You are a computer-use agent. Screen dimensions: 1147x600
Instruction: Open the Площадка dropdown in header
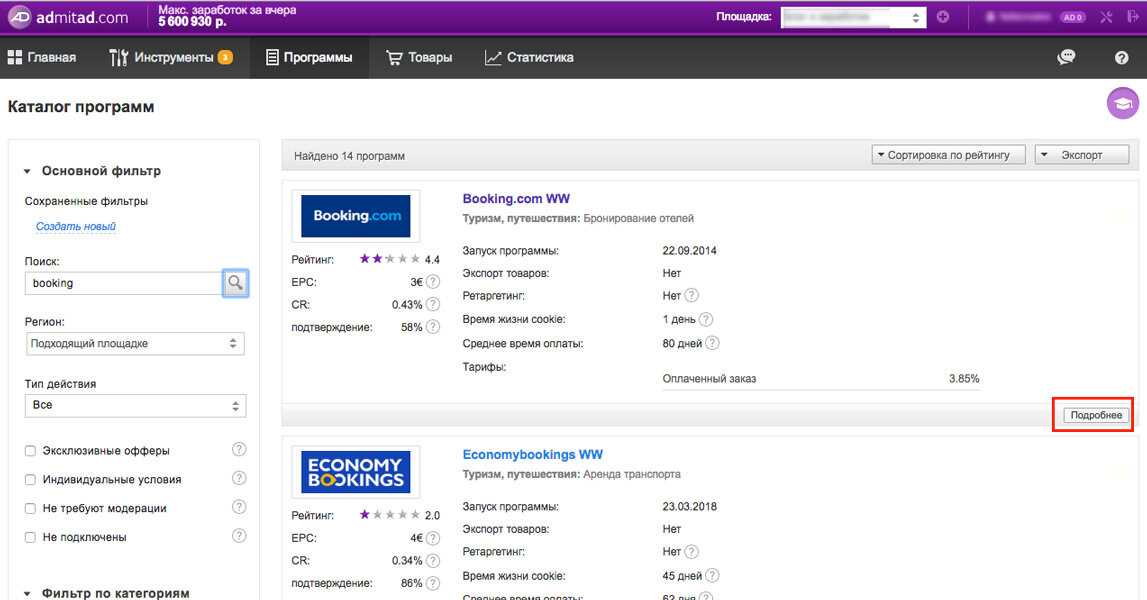click(853, 17)
